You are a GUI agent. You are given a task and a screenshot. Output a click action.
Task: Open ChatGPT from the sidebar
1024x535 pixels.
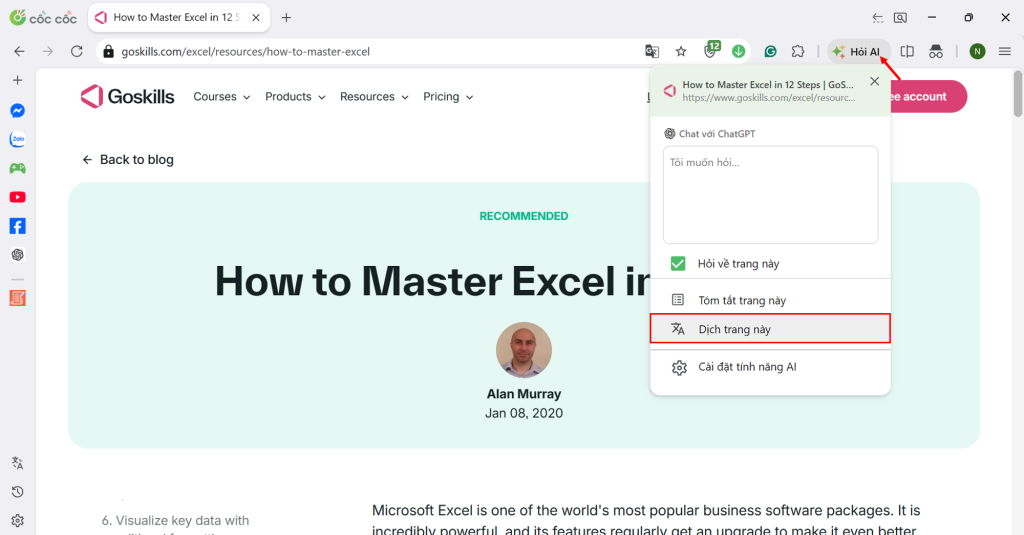[18, 255]
